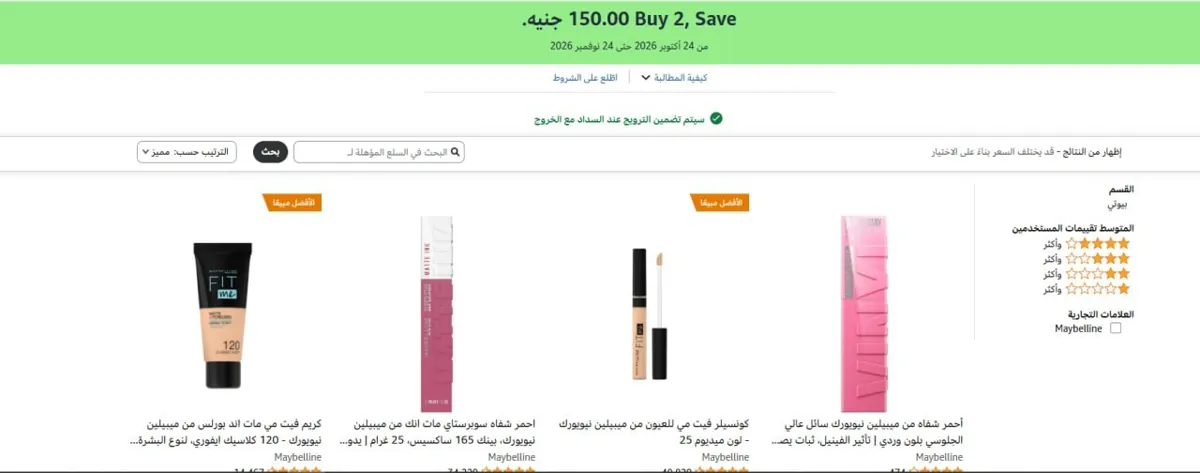This screenshot has width=1200, height=473.
Task: Expand the كيفية المطالبة chevron
Action: (x=646, y=77)
